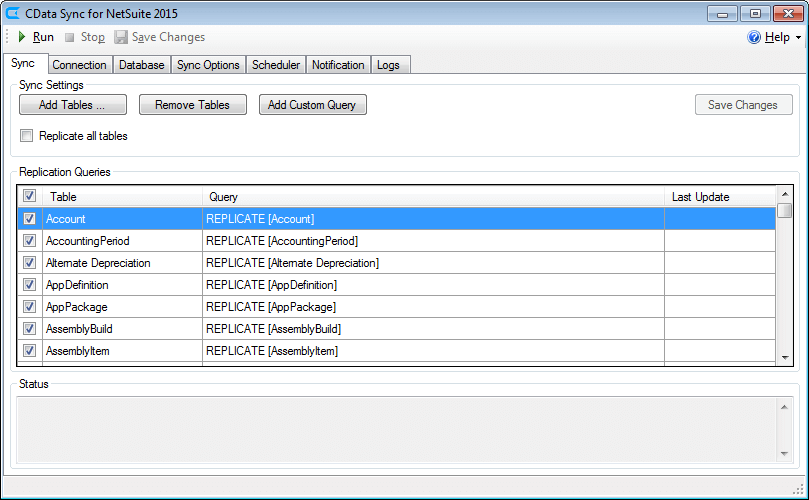
Task: Enable Replicate all tables checkbox
Action: coord(27,136)
